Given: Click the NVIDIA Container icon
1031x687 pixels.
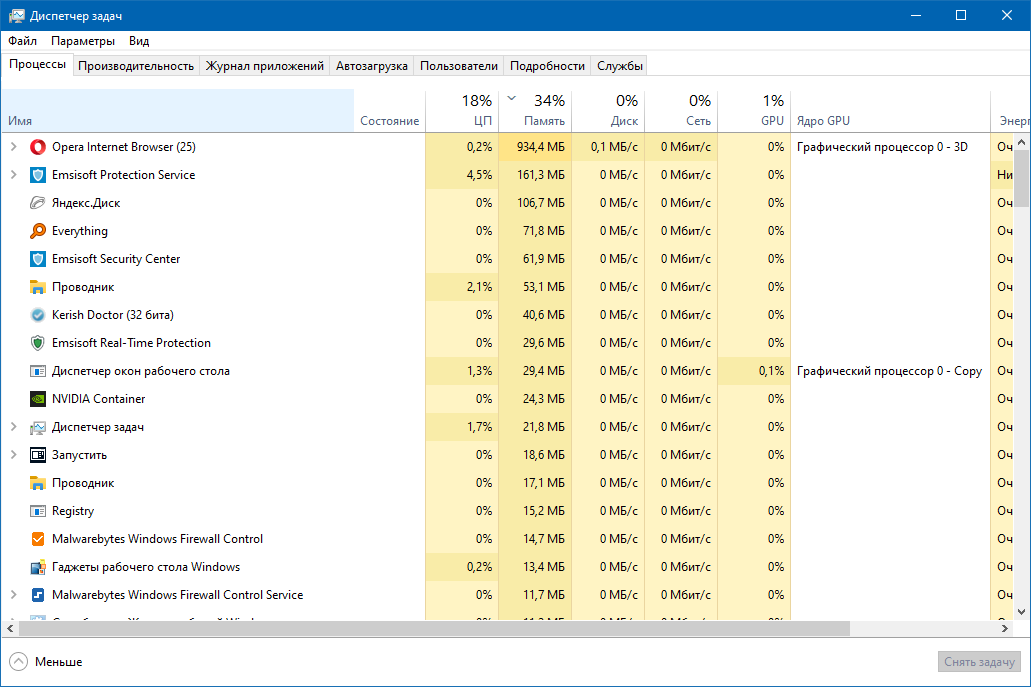Looking at the screenshot, I should 38,399.
